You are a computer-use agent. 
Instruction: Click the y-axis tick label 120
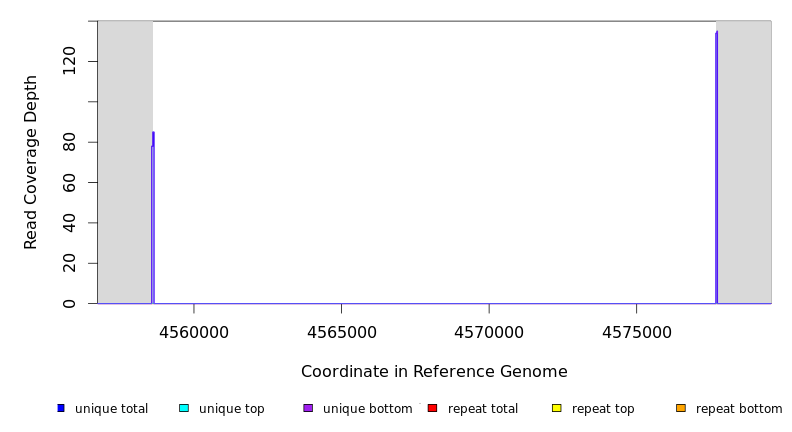(x=69, y=62)
